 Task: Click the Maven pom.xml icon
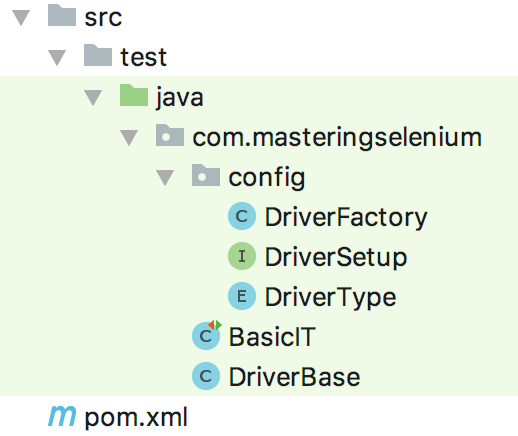click(62, 416)
